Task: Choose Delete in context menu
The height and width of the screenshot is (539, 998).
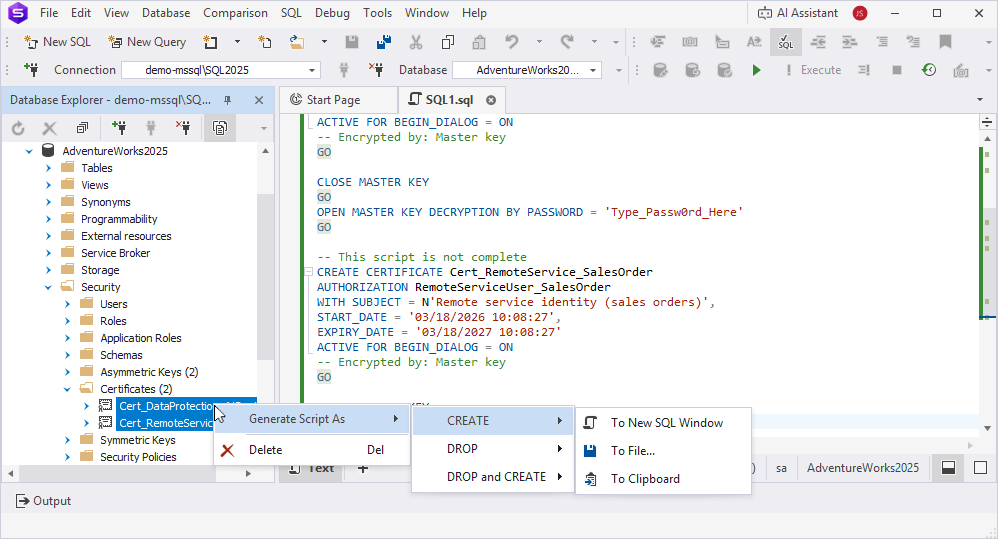Action: tap(311, 450)
